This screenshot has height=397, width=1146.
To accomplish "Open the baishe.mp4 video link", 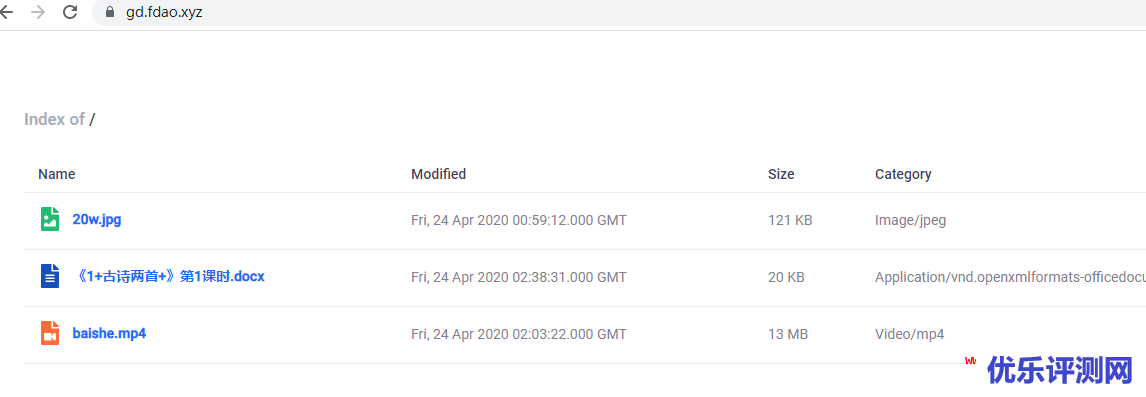I will click(110, 333).
